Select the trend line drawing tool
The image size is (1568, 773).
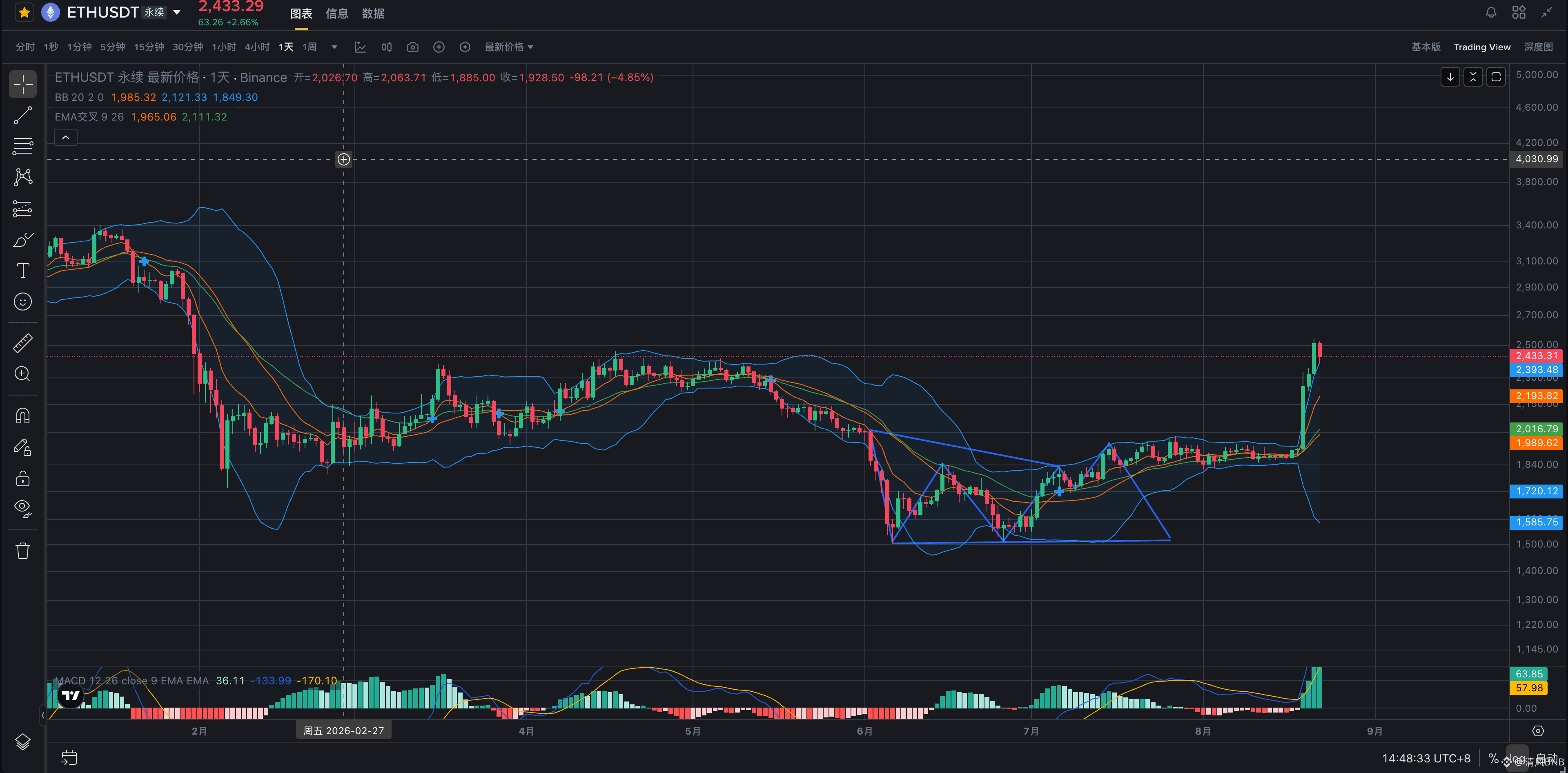click(x=22, y=115)
